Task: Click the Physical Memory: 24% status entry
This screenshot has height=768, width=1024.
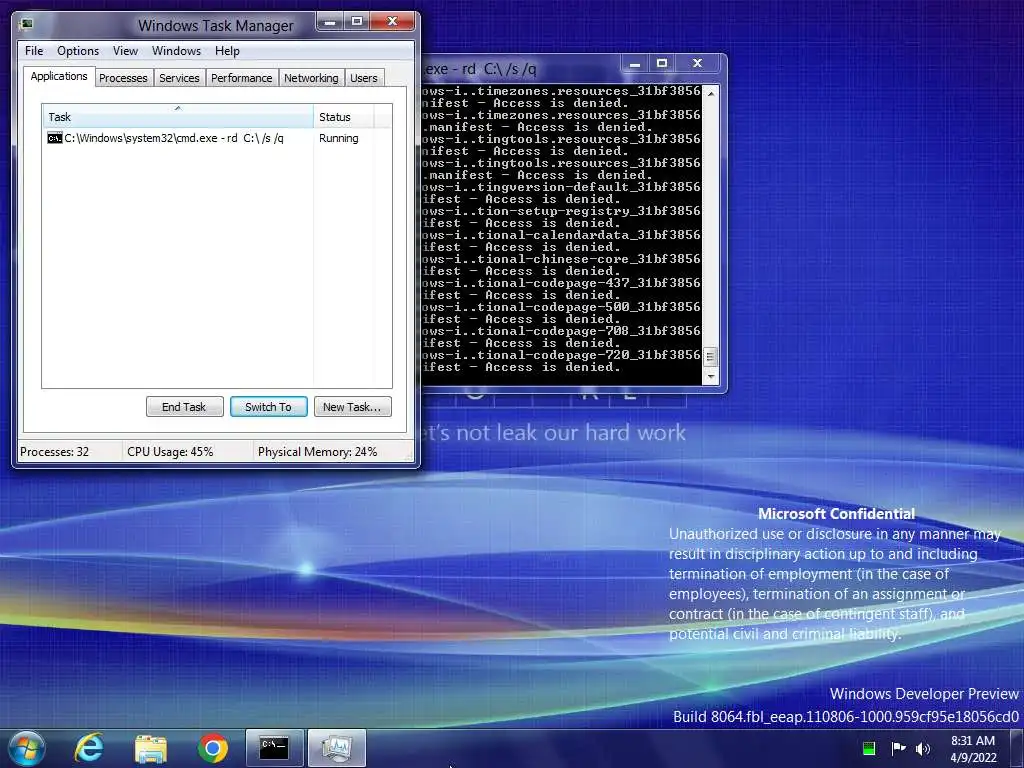Action: pyautogui.click(x=317, y=451)
